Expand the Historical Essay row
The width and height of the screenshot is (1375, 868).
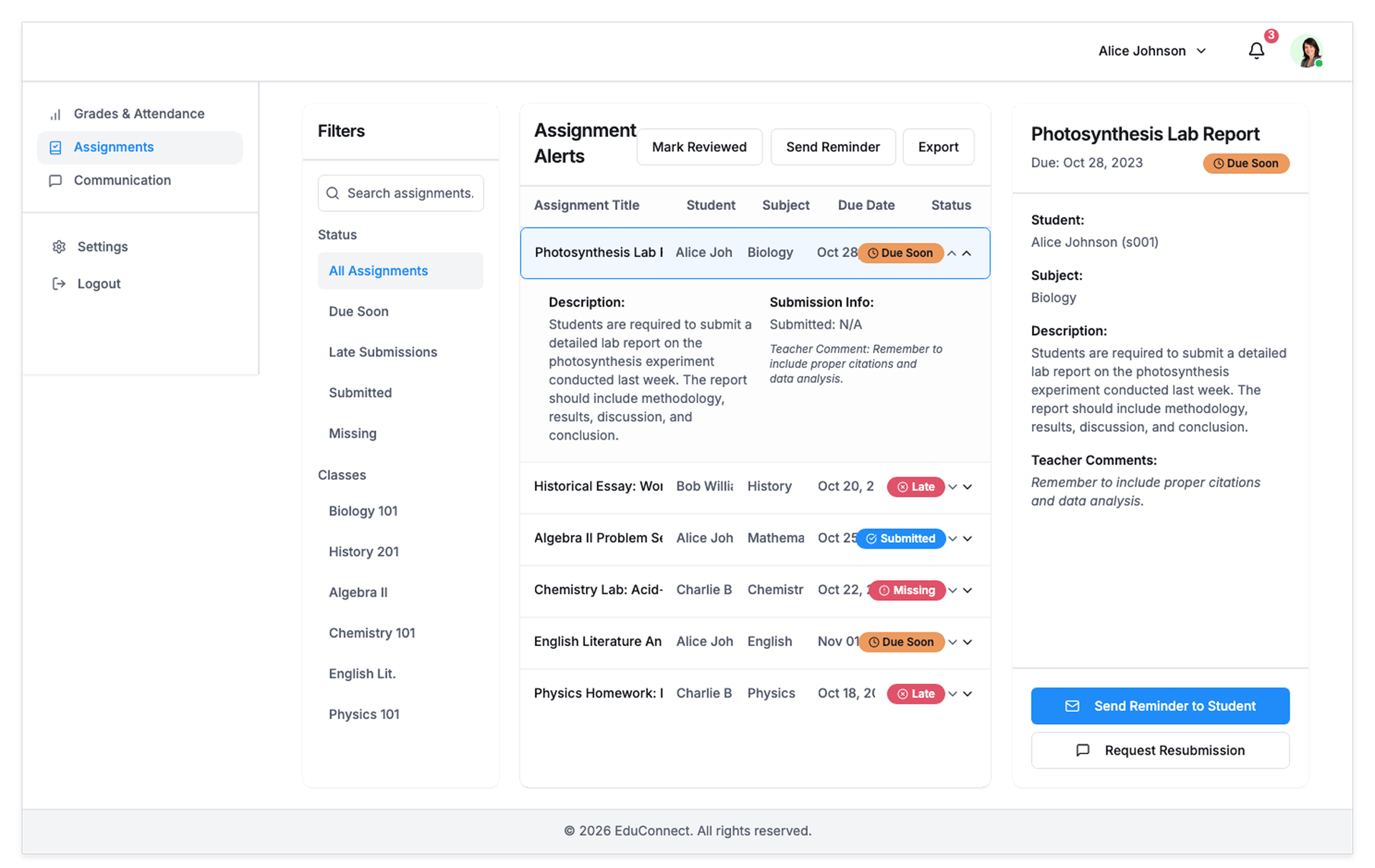click(967, 487)
